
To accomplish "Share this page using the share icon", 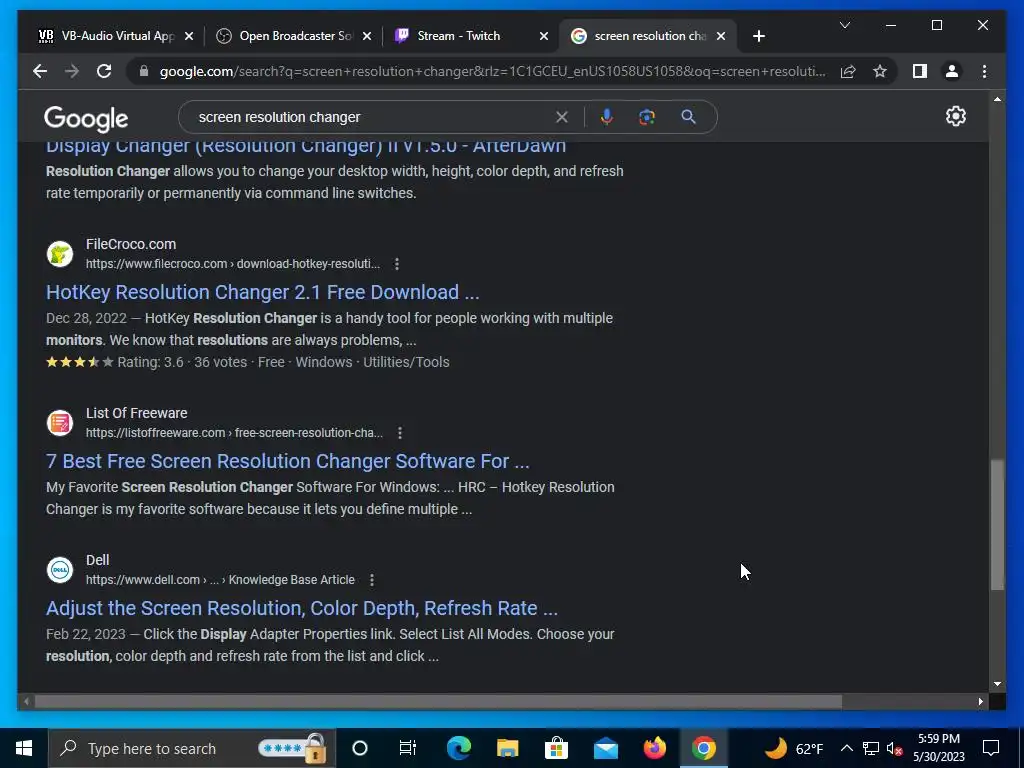I will [x=848, y=71].
